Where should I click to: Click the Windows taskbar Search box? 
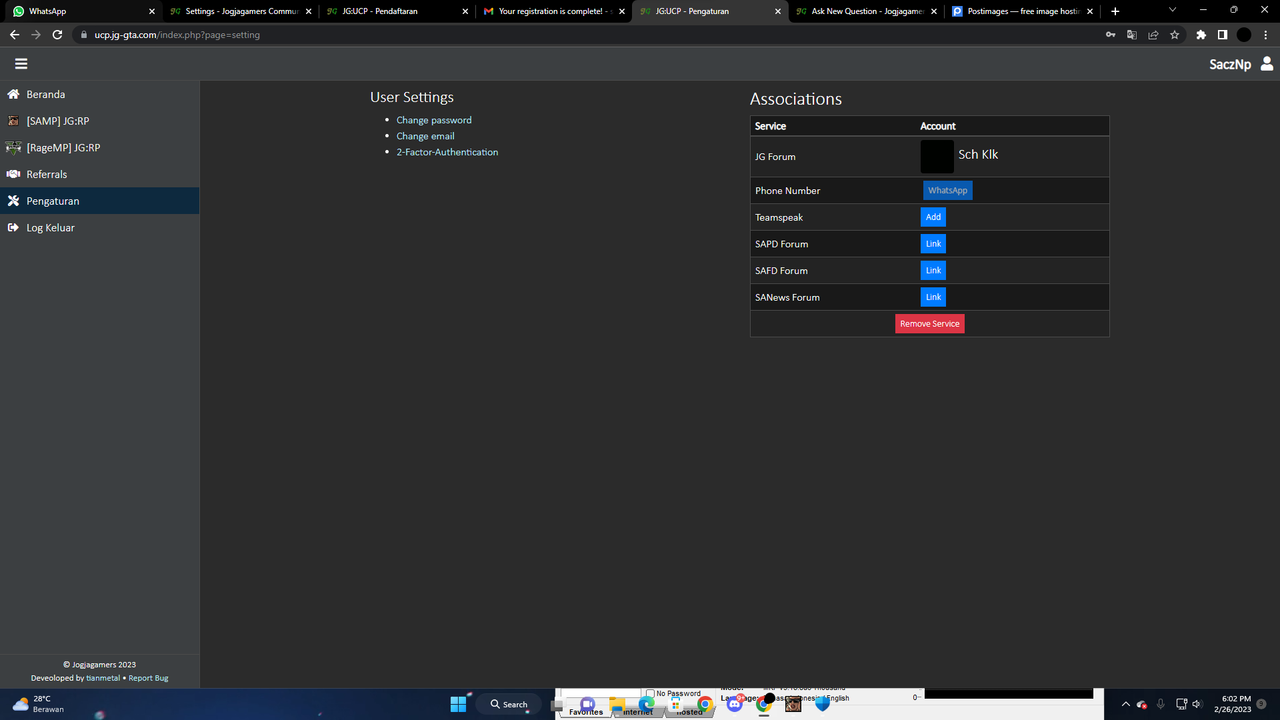[509, 704]
